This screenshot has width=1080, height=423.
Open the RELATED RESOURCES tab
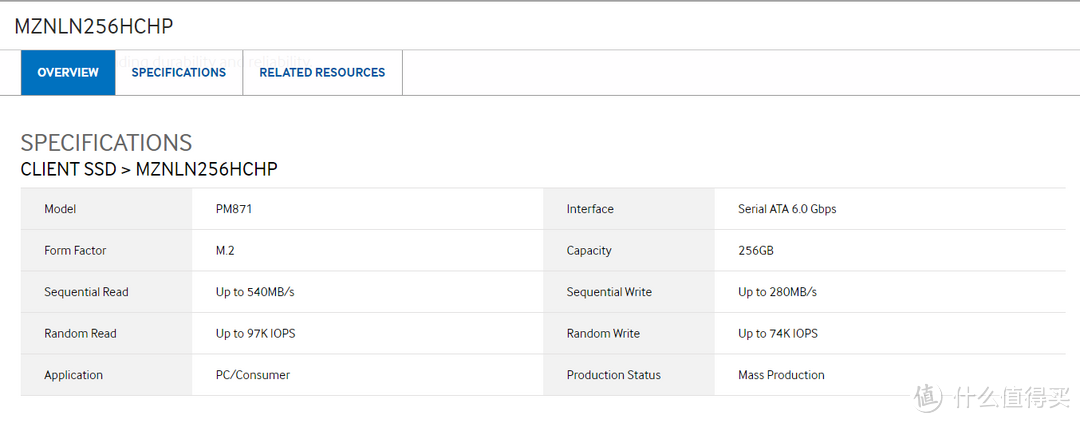(322, 72)
